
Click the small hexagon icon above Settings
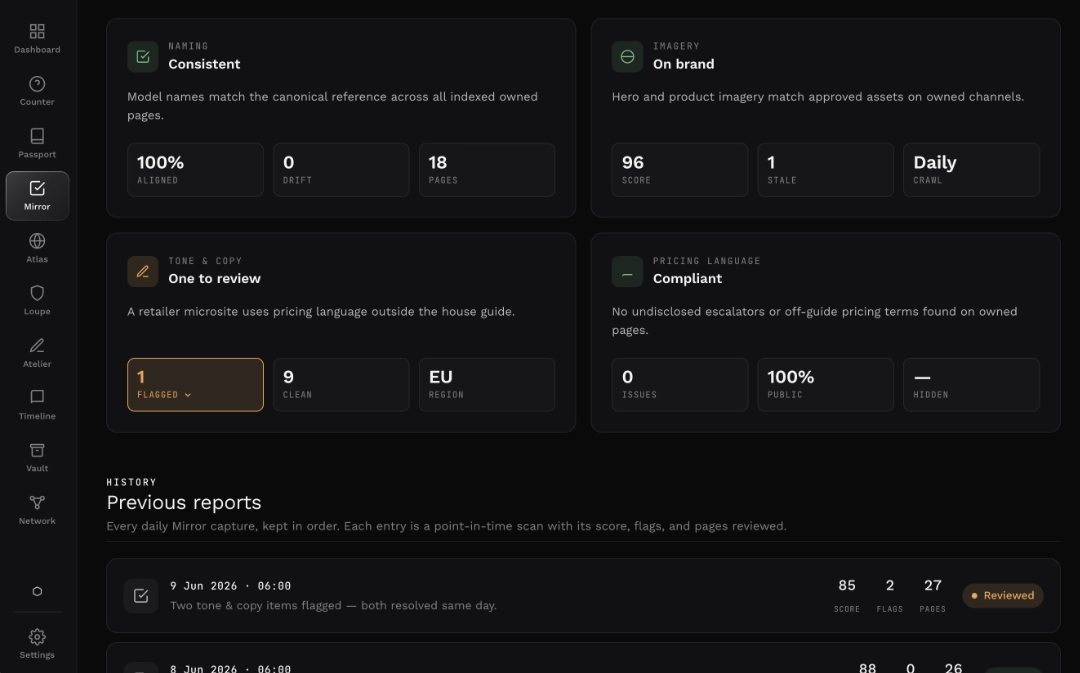click(37, 591)
